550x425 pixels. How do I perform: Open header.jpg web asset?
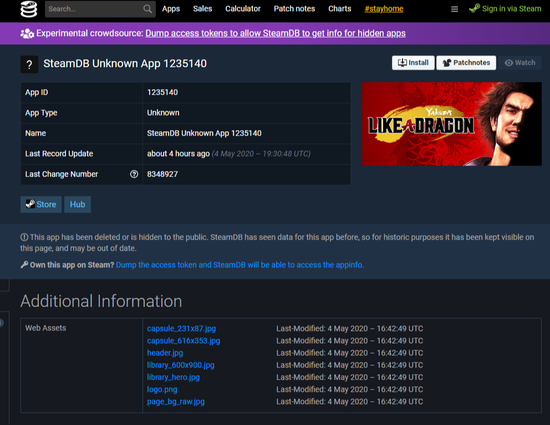point(165,353)
